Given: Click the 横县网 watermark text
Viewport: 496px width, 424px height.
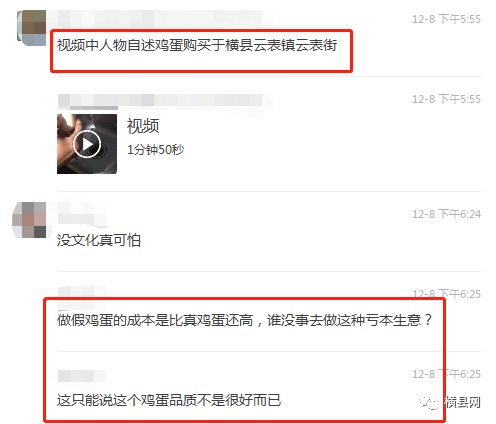Looking at the screenshot, I should coord(462,403).
